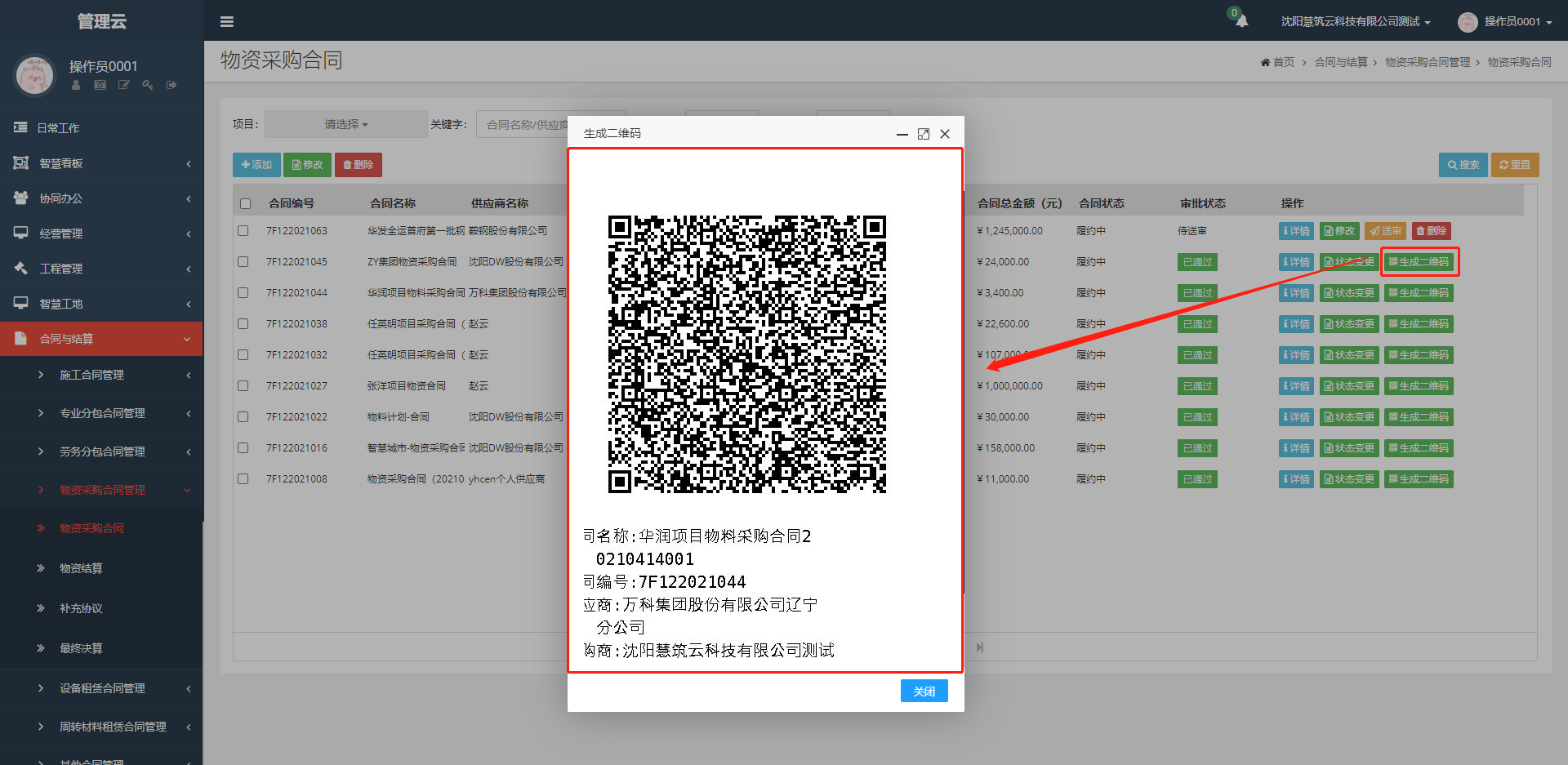Open 日常工作 menu item
This screenshot has width=1568, height=765.
pyautogui.click(x=101, y=128)
